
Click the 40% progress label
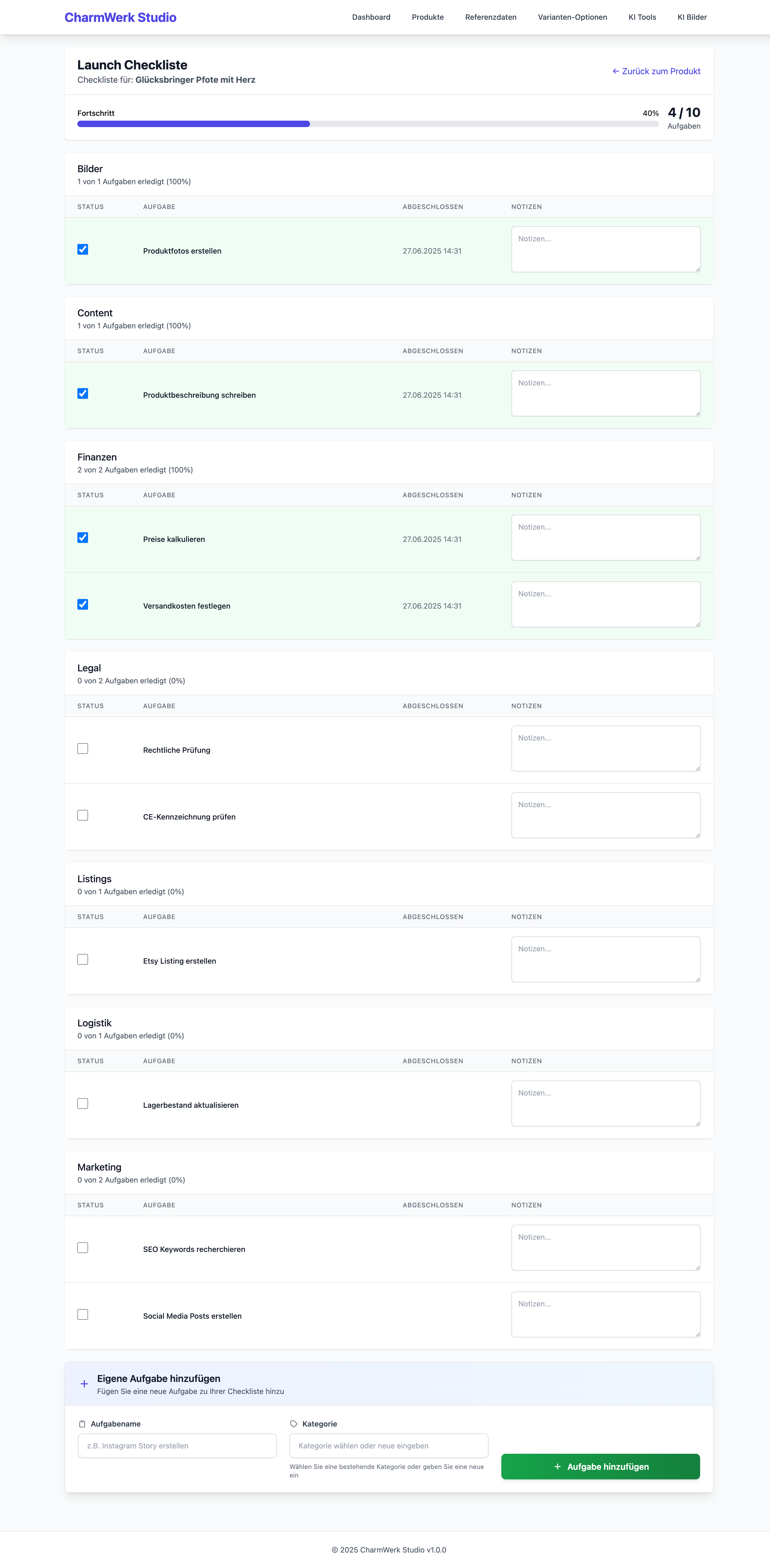(651, 113)
